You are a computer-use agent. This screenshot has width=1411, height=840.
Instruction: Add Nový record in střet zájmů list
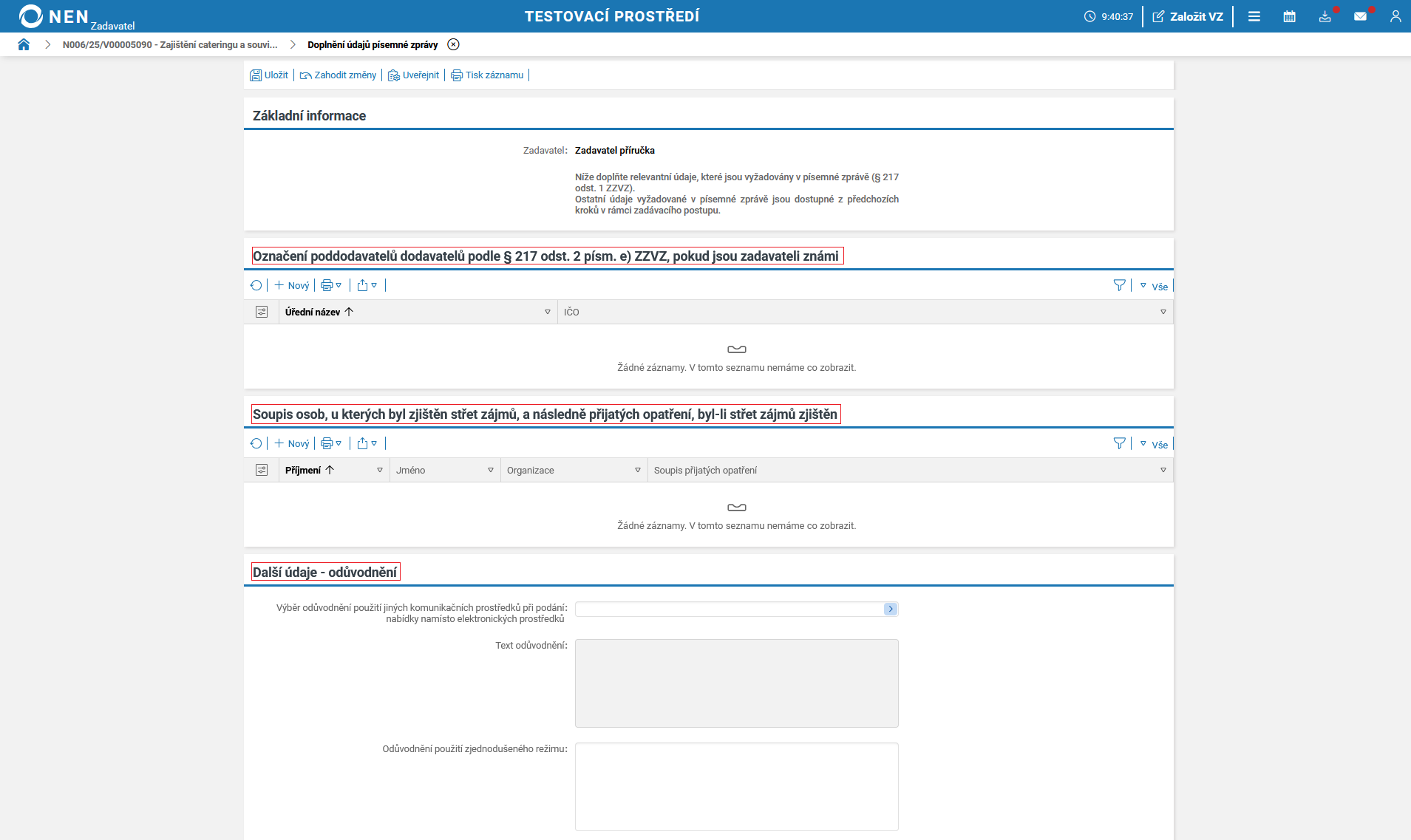[292, 443]
